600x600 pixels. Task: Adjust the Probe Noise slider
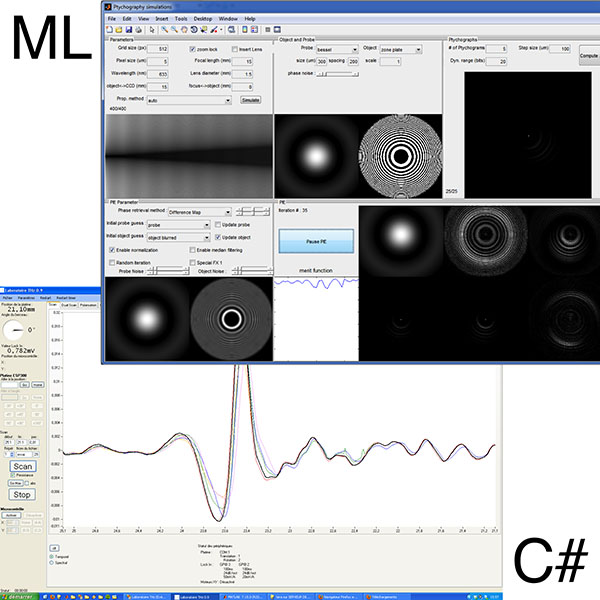point(168,271)
